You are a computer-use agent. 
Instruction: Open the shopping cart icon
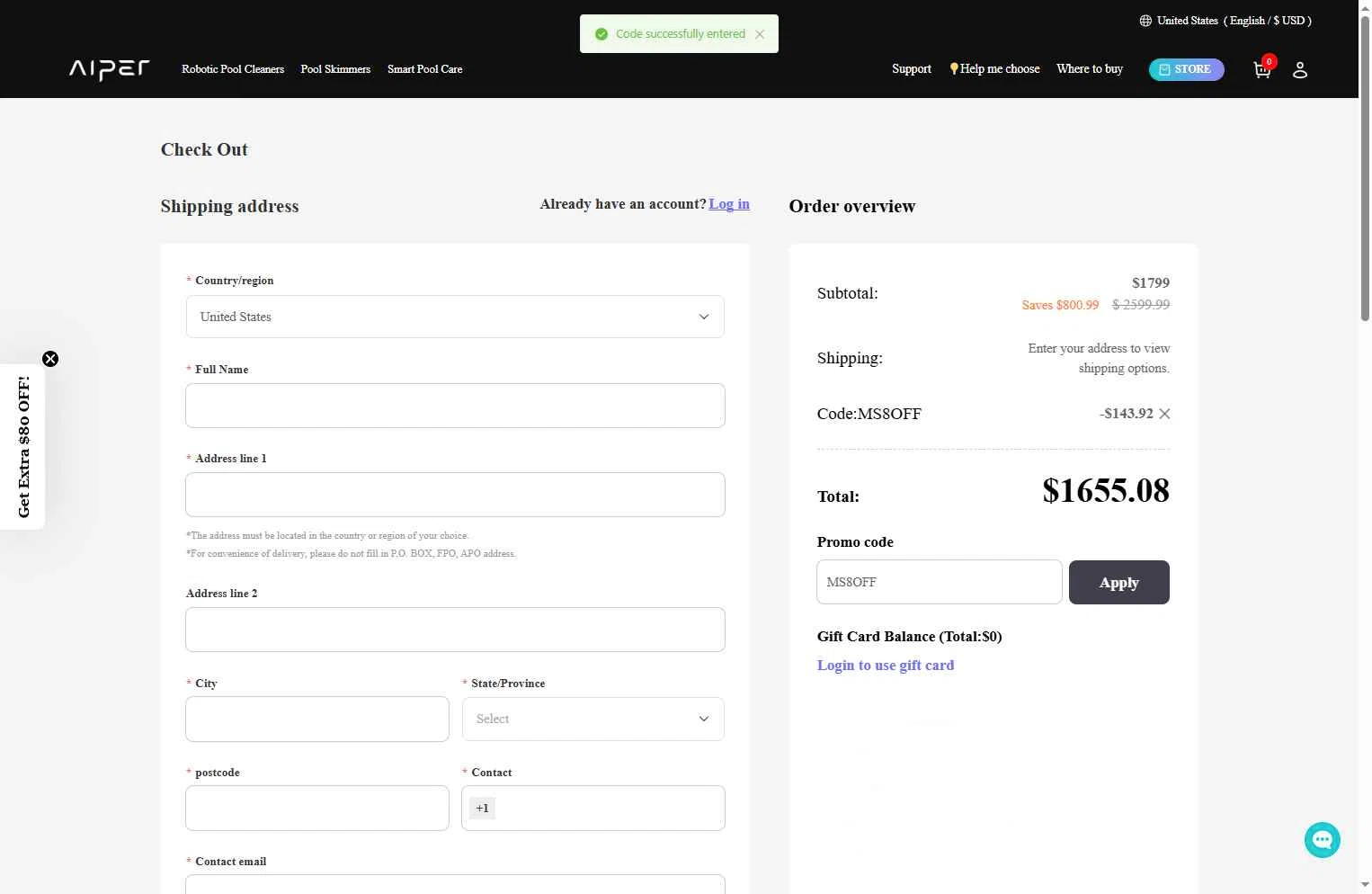(1262, 69)
